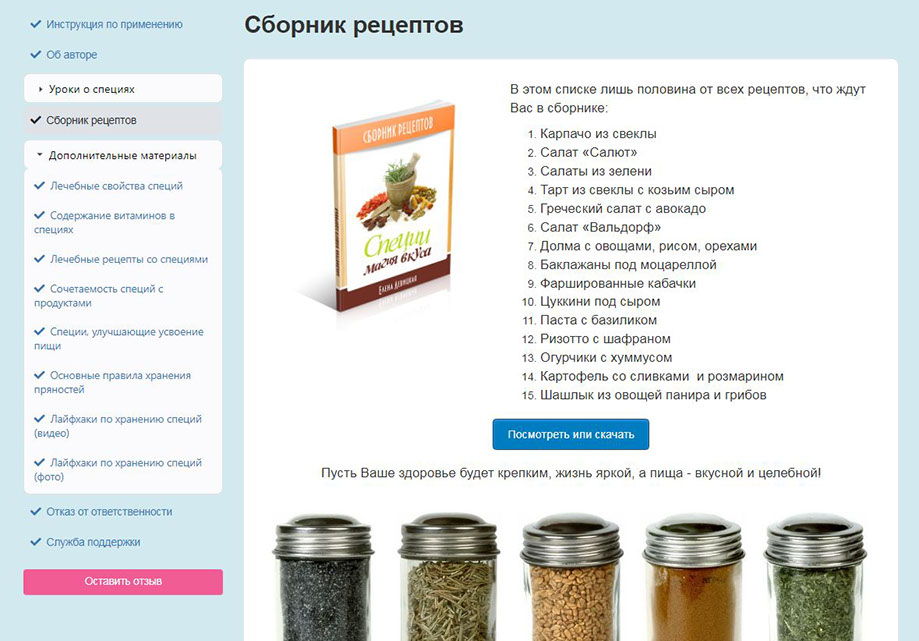Click the pink Оставить отзыв button

point(123,582)
